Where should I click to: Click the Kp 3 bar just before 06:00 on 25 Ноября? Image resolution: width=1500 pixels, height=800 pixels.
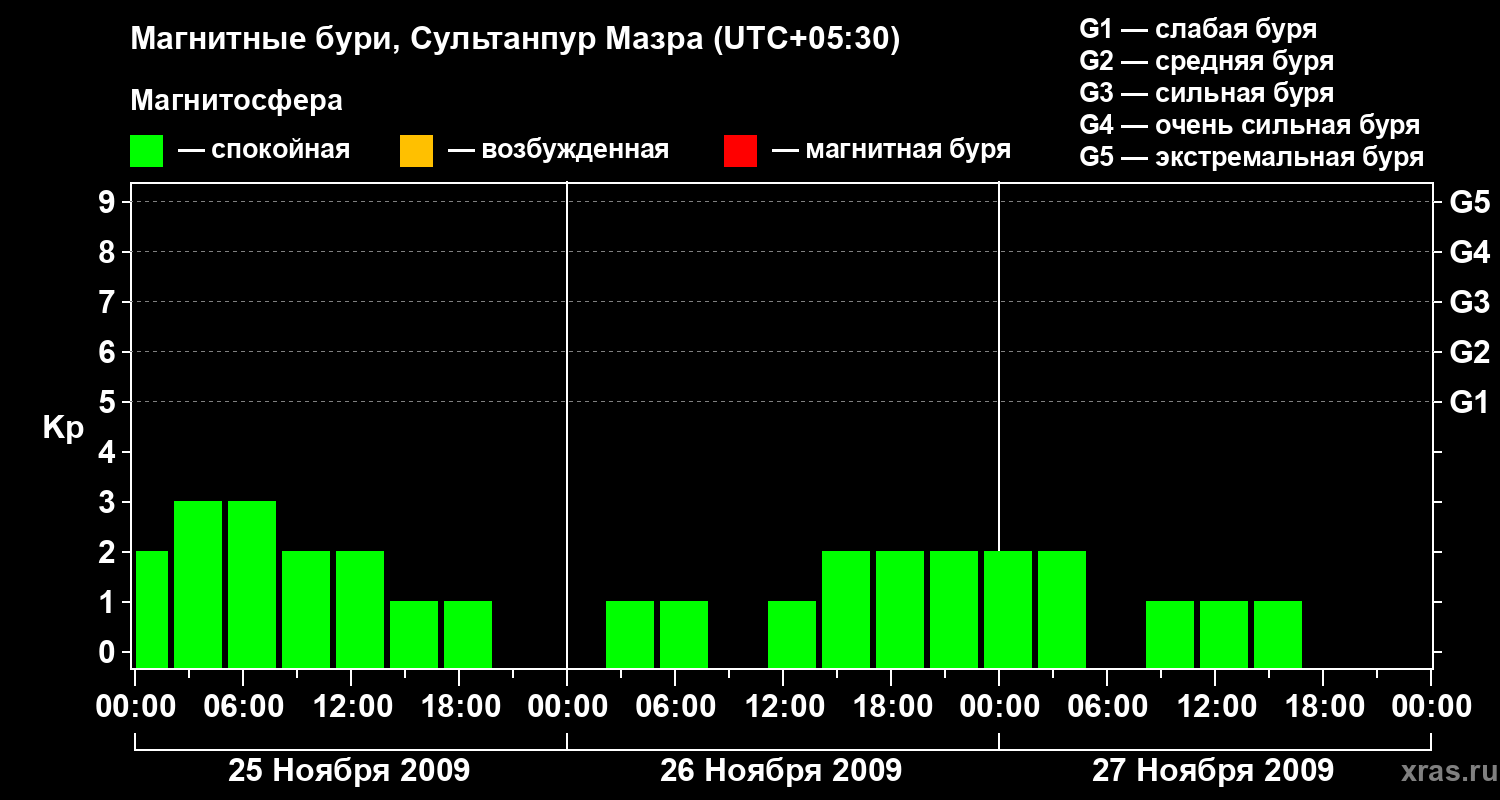click(x=198, y=584)
